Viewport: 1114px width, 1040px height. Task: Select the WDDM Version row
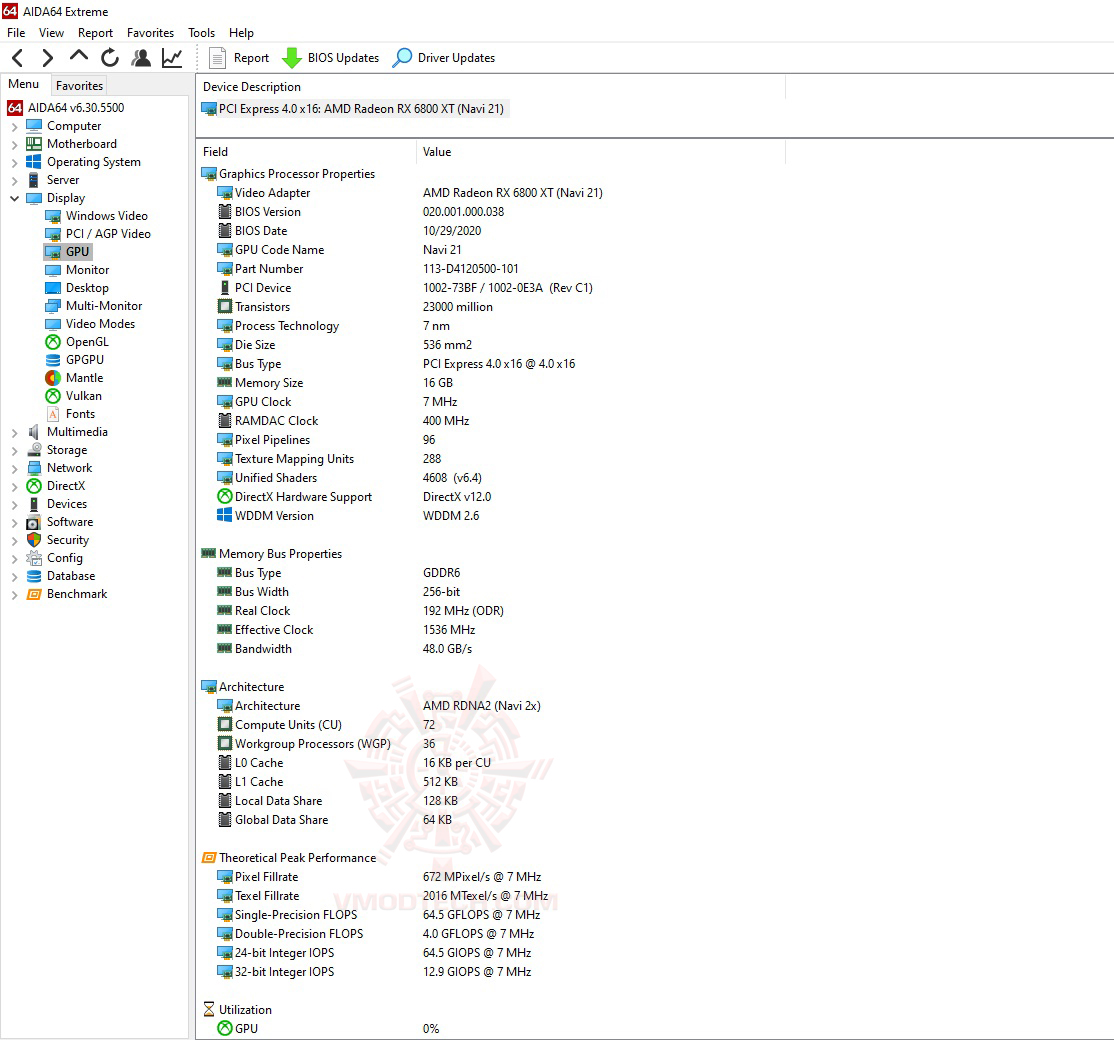click(x=348, y=516)
